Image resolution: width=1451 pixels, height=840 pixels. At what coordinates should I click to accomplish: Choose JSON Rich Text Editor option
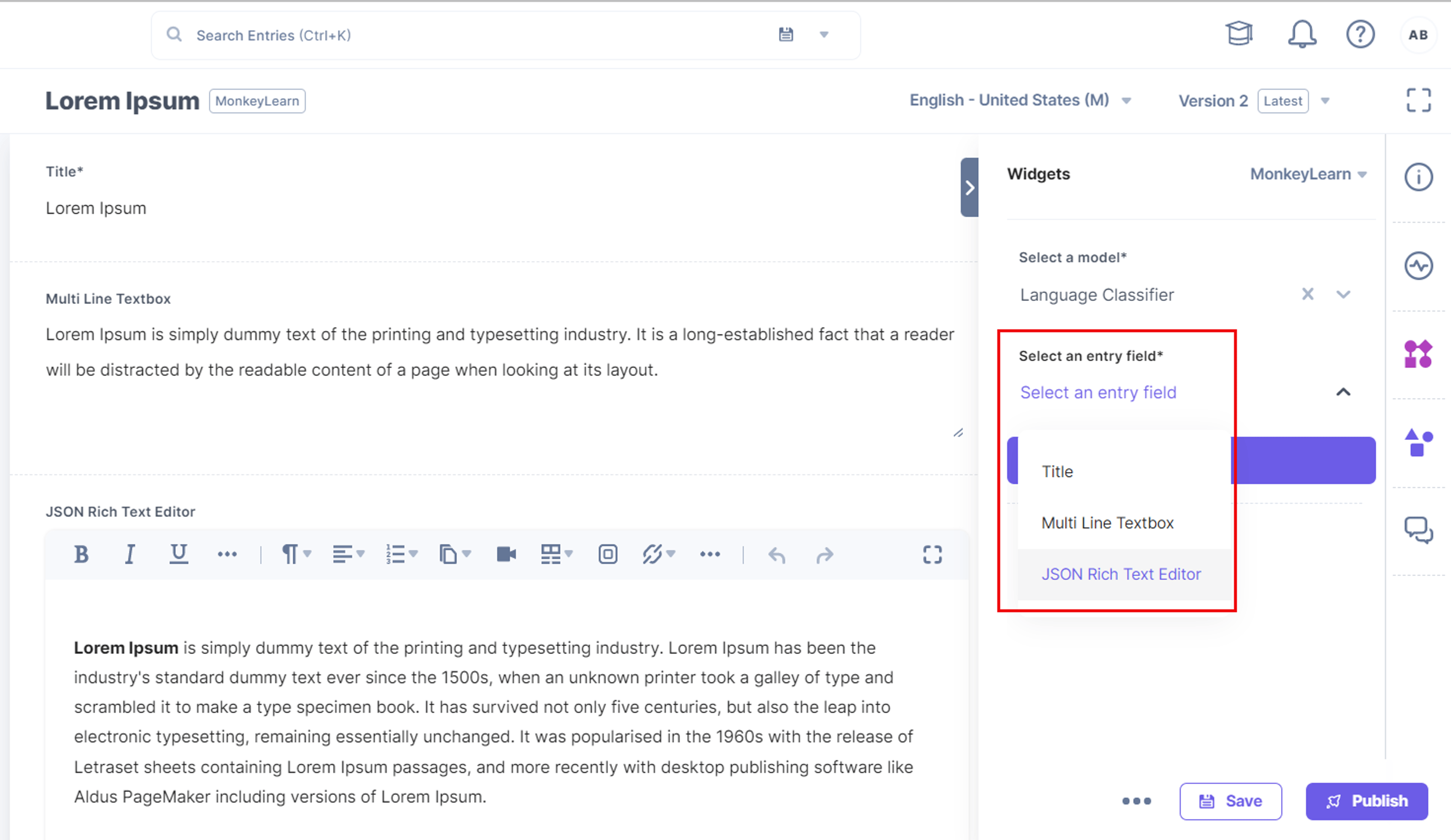pos(1125,574)
